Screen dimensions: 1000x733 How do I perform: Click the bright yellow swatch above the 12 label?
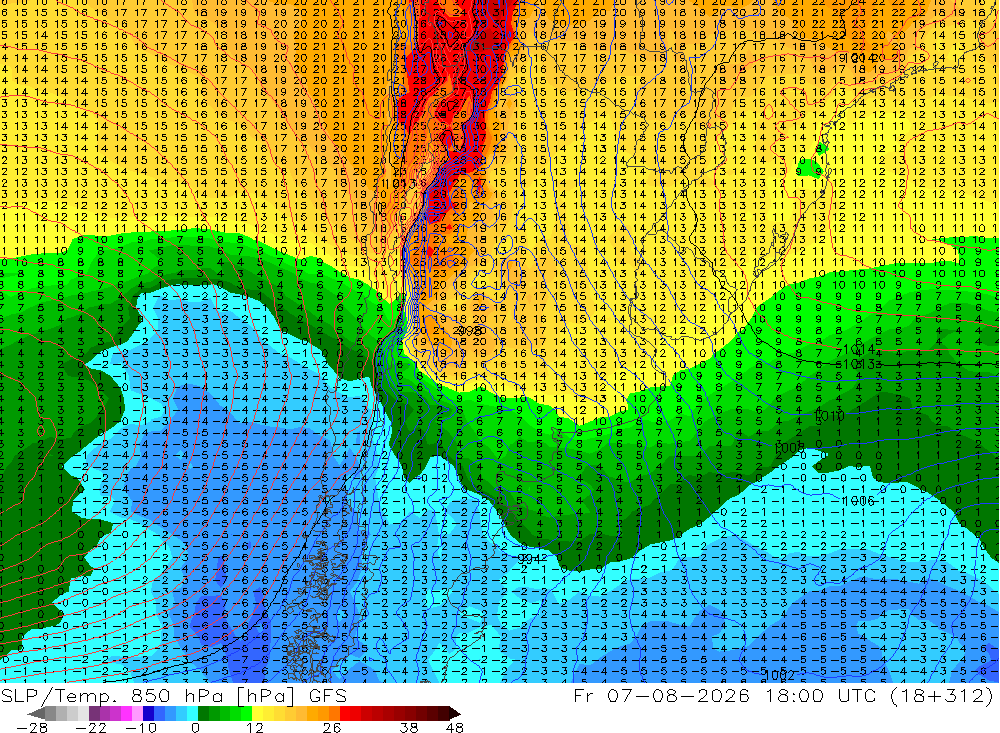pos(258,713)
